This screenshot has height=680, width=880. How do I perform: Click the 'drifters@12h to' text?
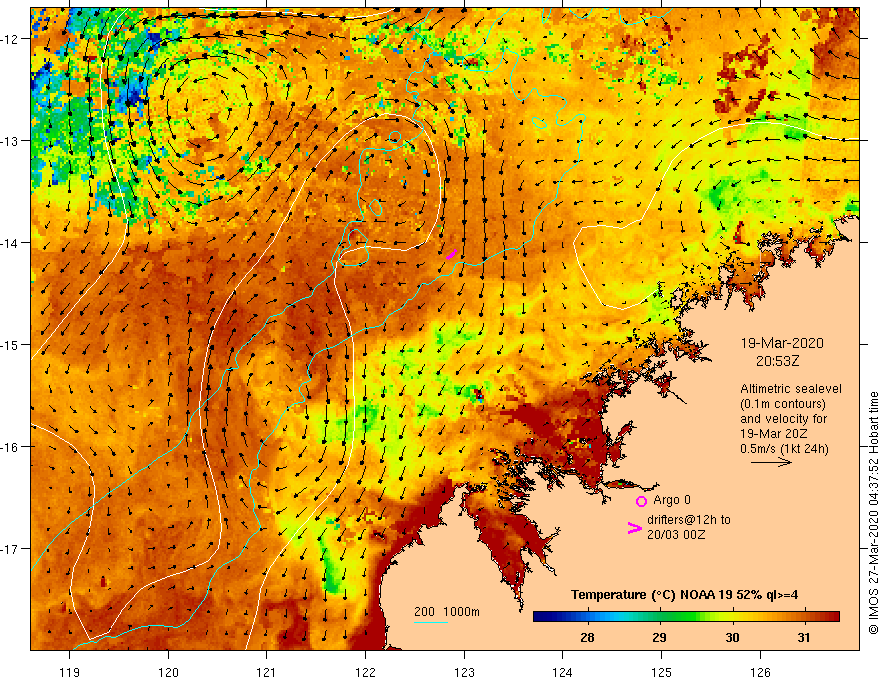(x=689, y=520)
